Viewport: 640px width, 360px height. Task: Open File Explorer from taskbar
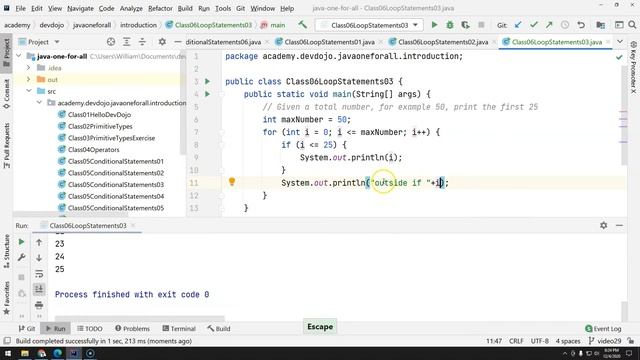coord(25,353)
